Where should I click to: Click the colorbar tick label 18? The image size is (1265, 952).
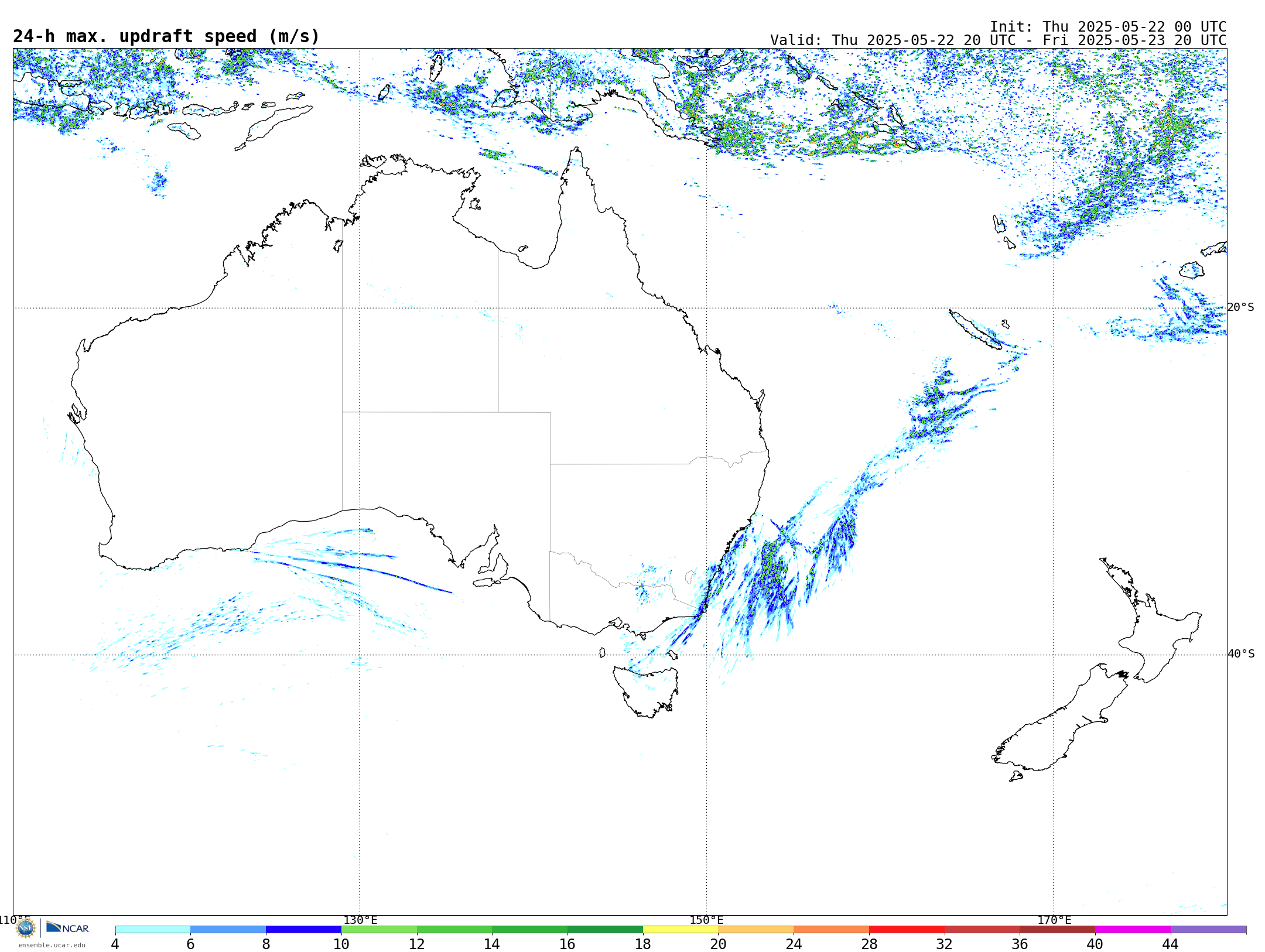coord(643,944)
